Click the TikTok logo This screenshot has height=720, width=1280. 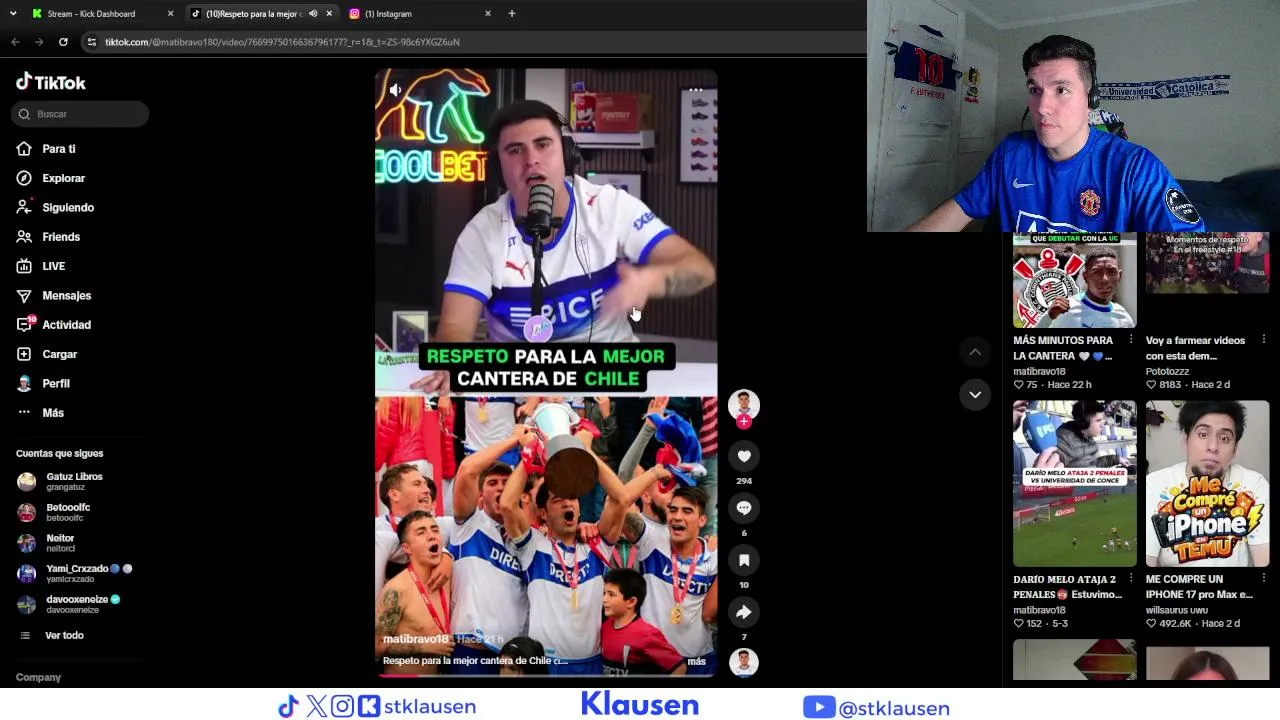pyautogui.click(x=51, y=82)
